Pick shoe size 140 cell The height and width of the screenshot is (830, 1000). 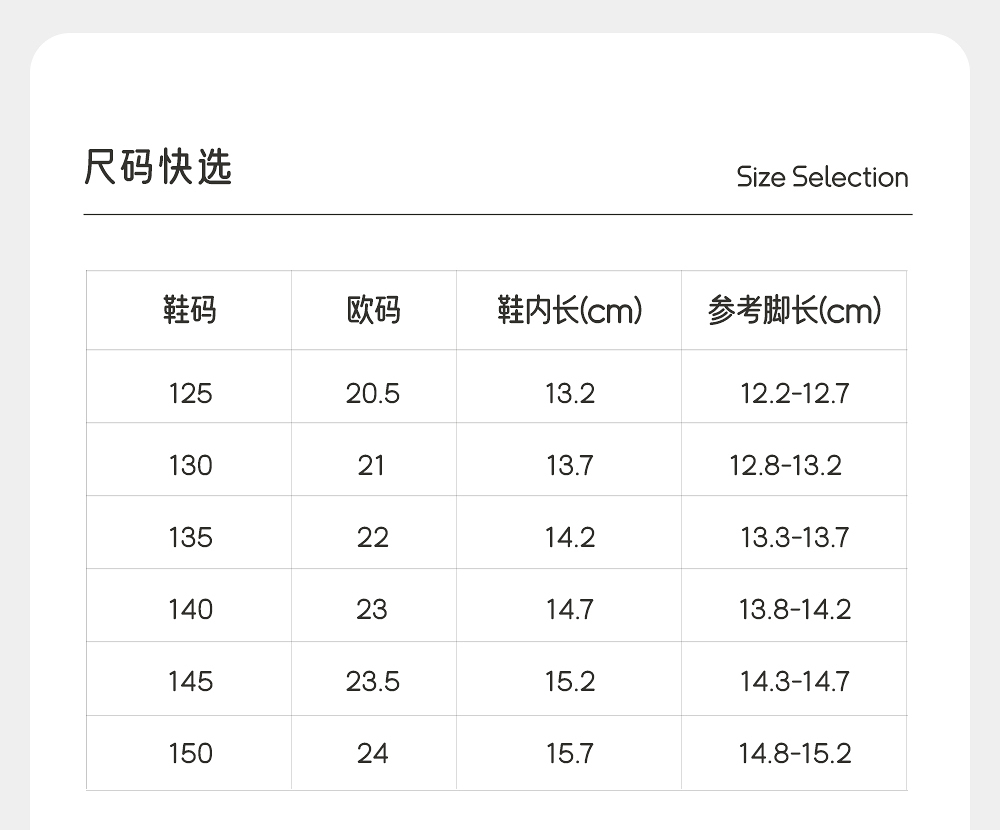point(190,609)
